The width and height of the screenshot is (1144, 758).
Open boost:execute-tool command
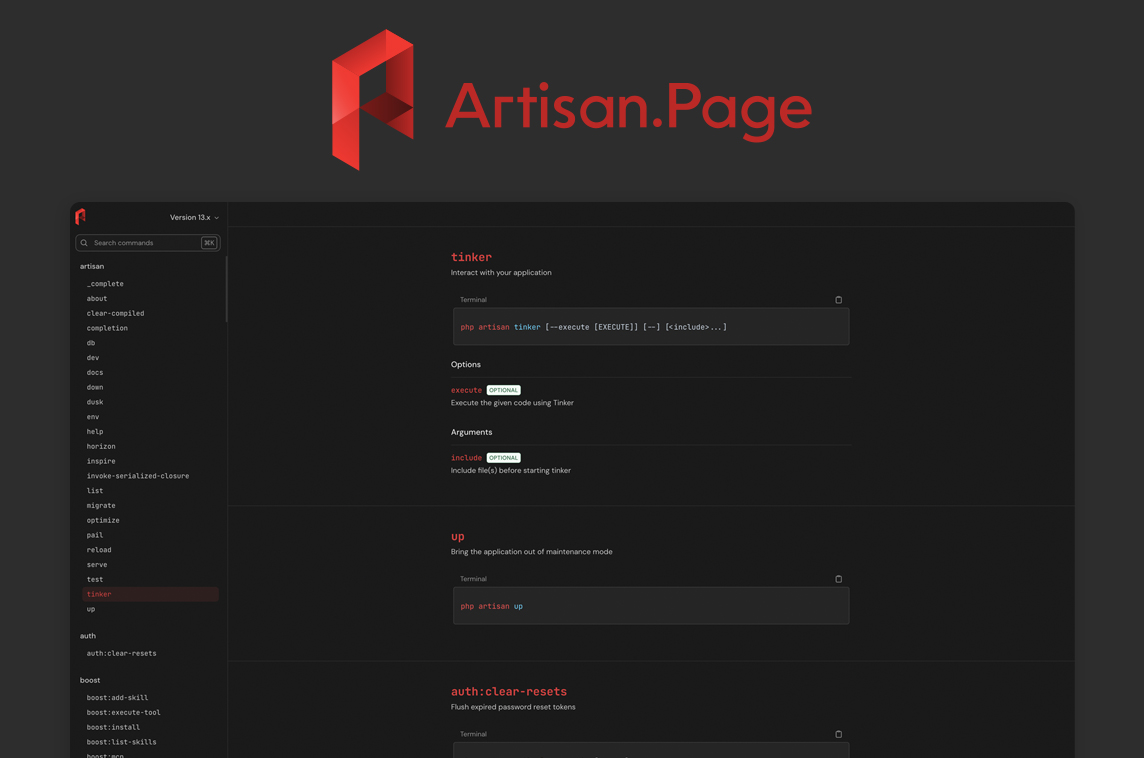pyautogui.click(x=123, y=713)
